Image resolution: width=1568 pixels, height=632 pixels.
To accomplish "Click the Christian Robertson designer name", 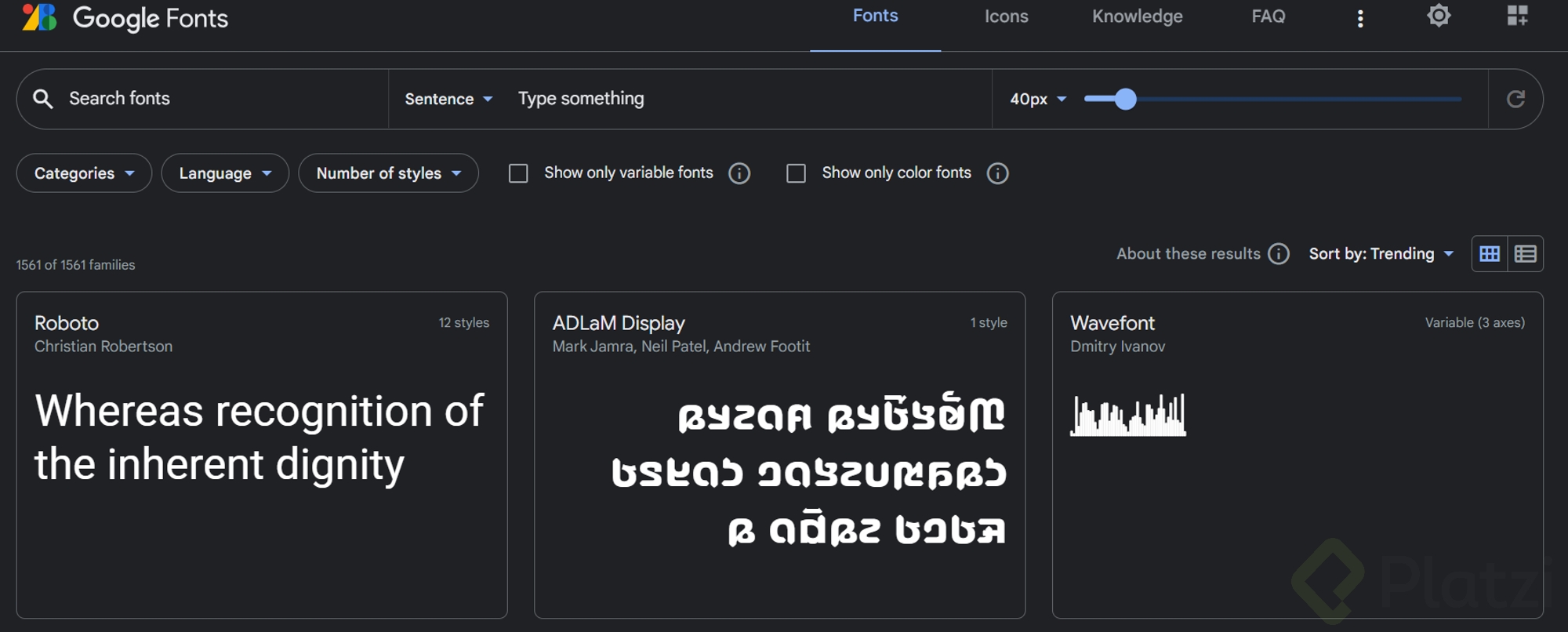I will click(x=103, y=347).
